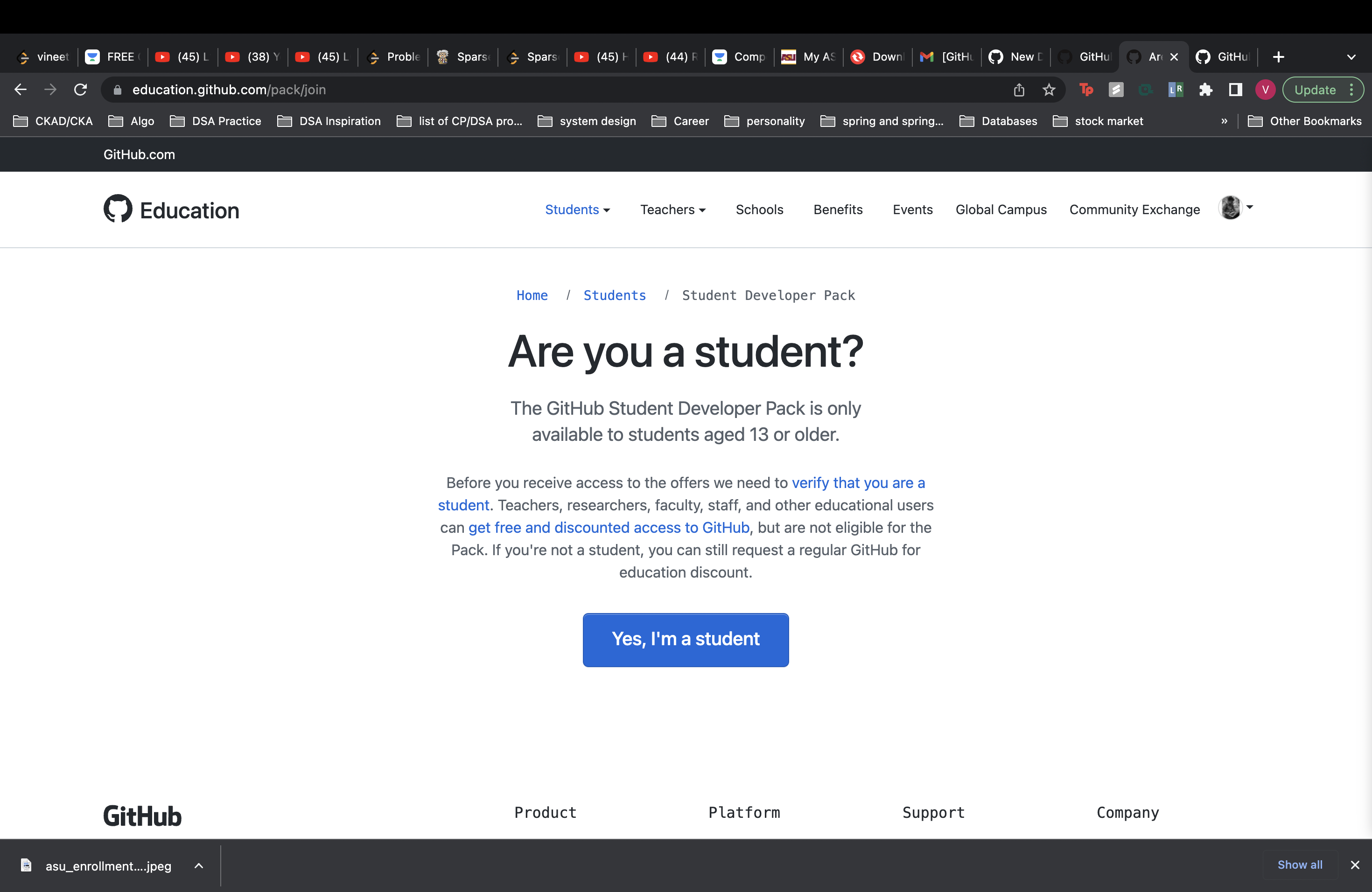Reload the current page
Screen dimensions: 1372x892
coord(81,89)
